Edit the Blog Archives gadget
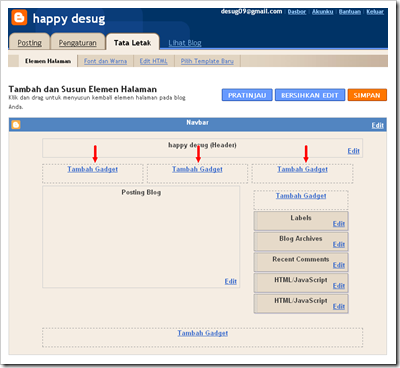Viewport: 400px width, 368px height. click(339, 244)
